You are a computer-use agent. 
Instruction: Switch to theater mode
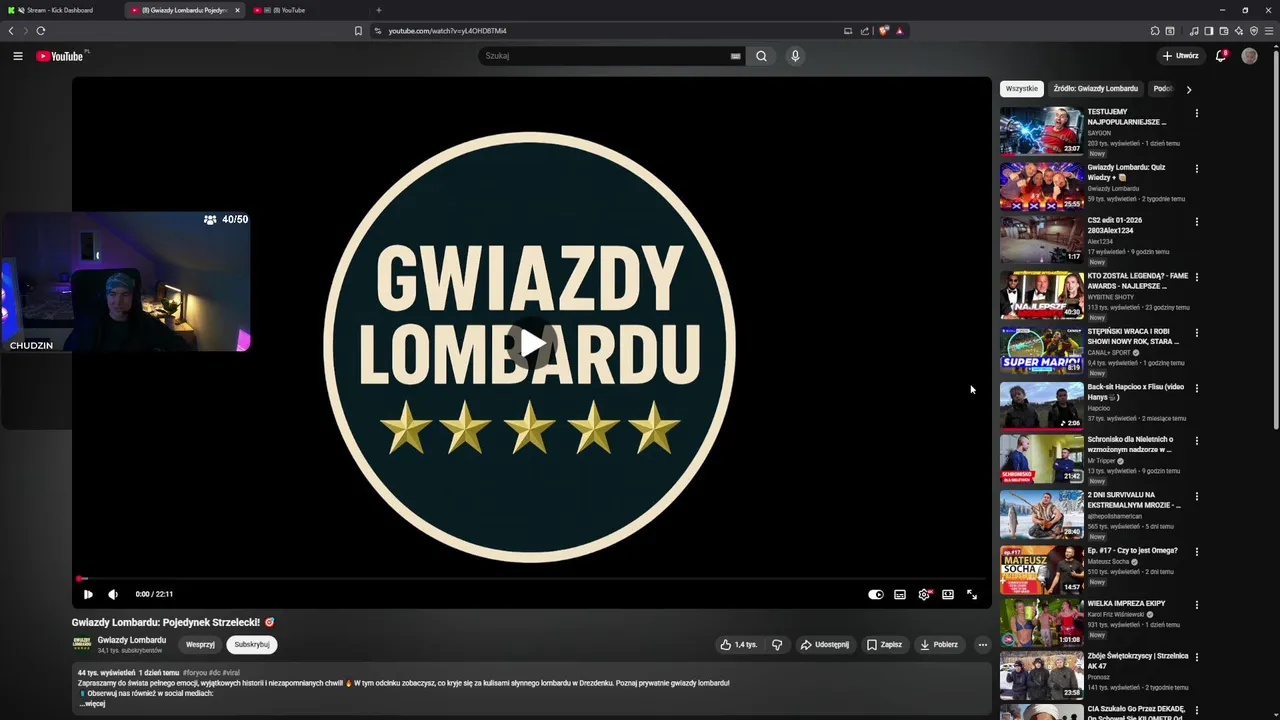point(948,594)
